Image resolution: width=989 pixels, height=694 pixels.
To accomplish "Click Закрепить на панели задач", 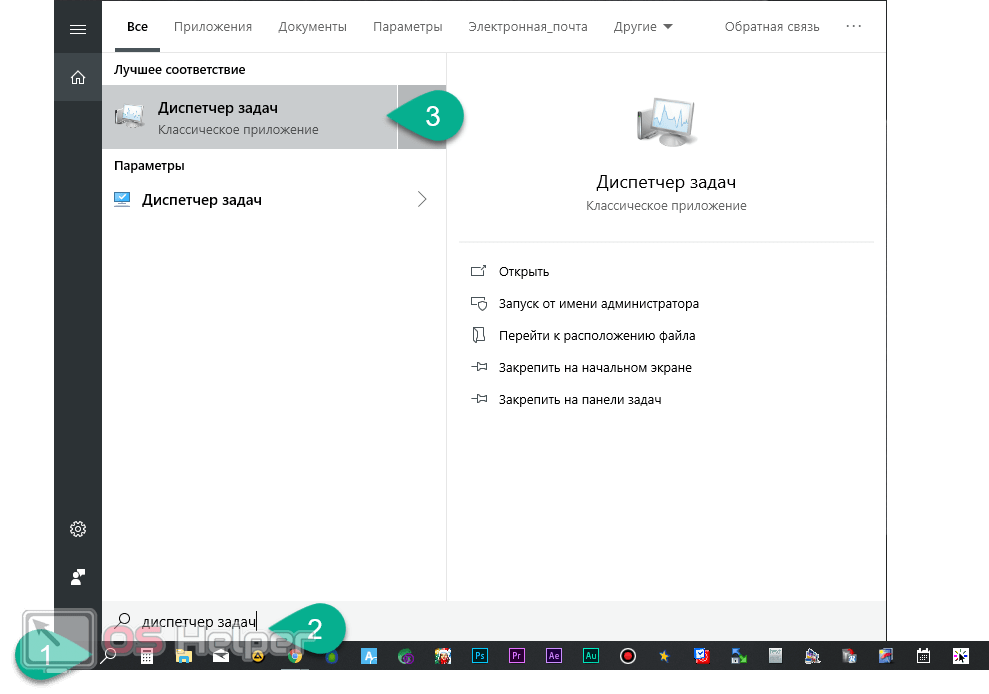I will click(x=579, y=400).
